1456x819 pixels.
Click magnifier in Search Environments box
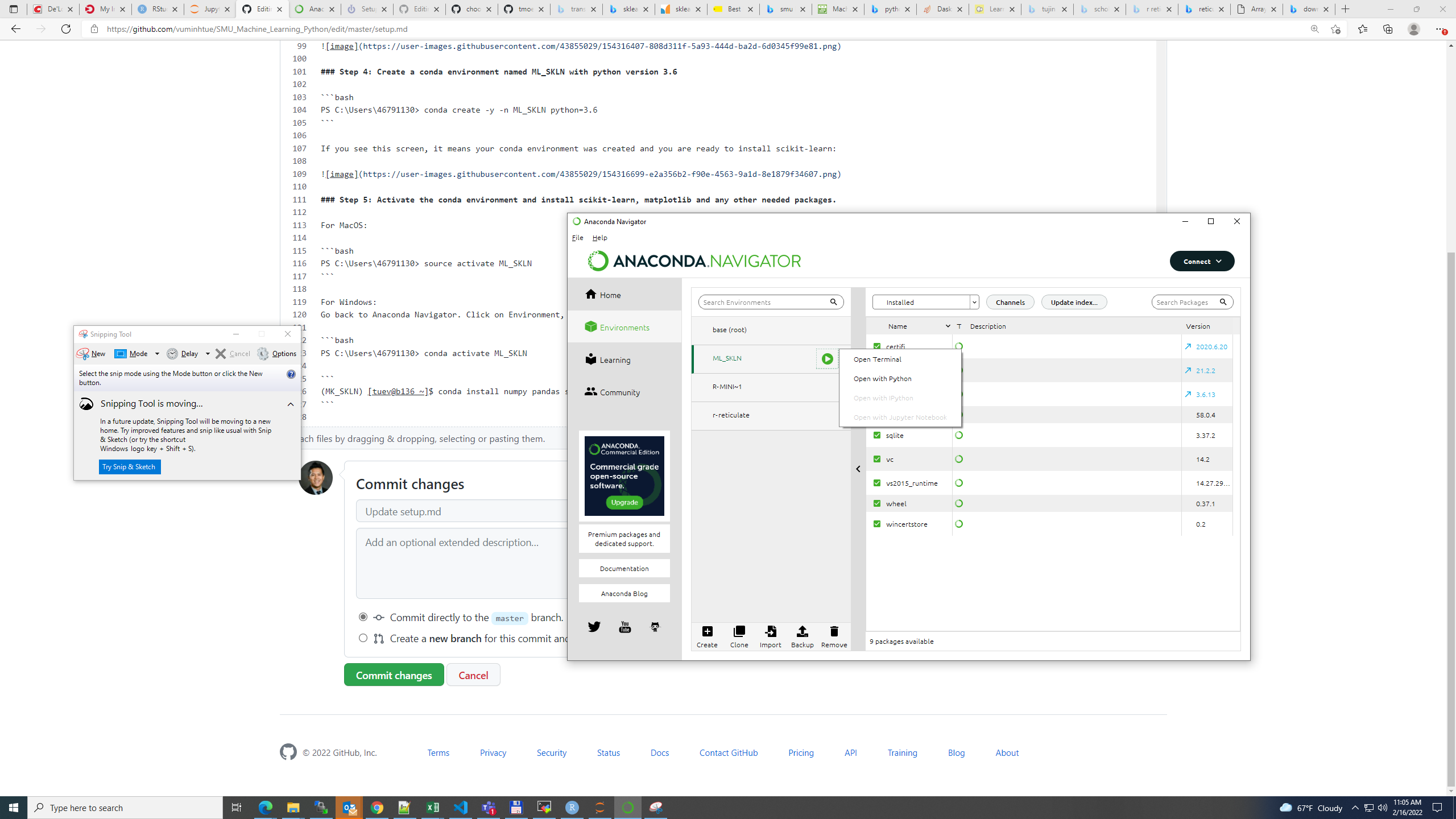(833, 302)
